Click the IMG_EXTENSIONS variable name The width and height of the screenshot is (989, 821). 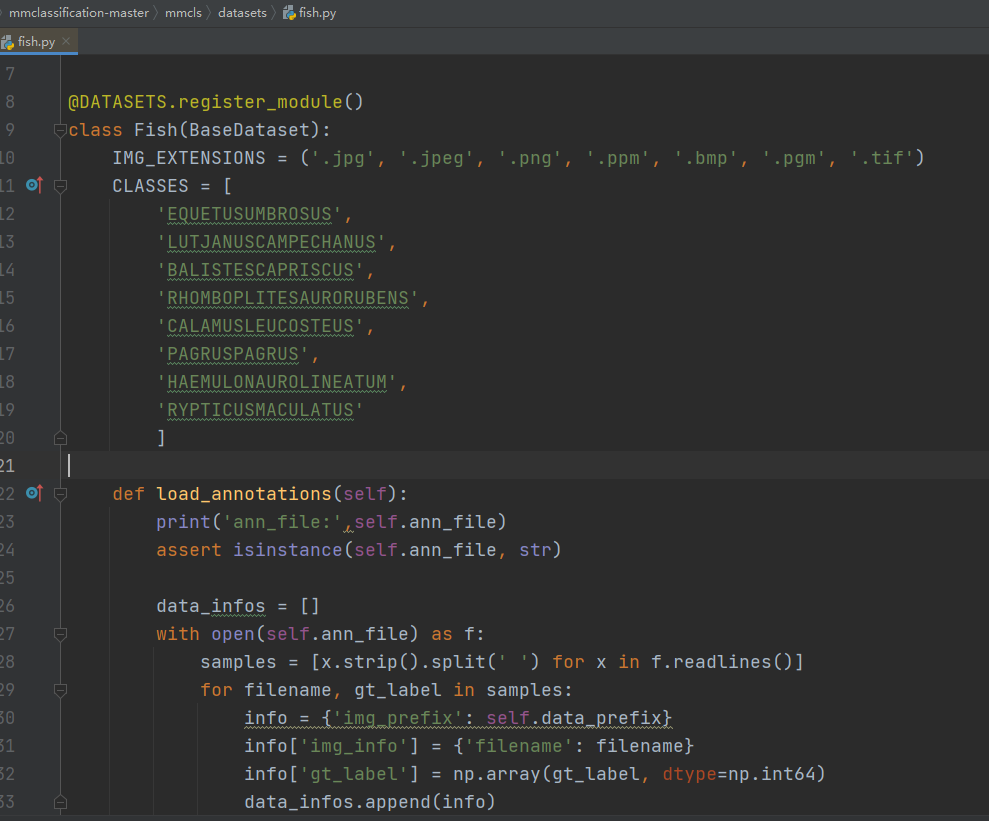click(x=189, y=158)
